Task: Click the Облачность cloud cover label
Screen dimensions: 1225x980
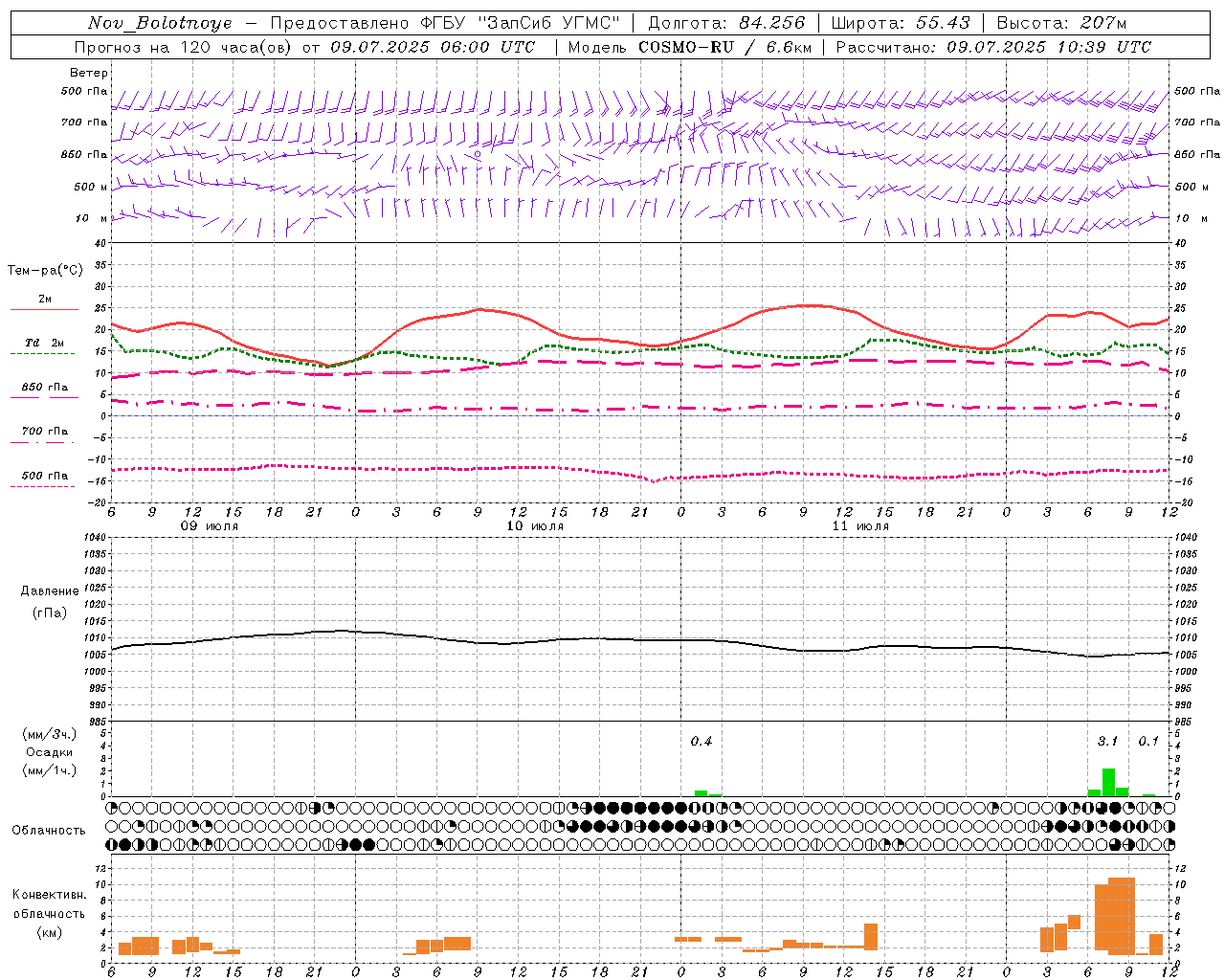Action: tap(49, 831)
